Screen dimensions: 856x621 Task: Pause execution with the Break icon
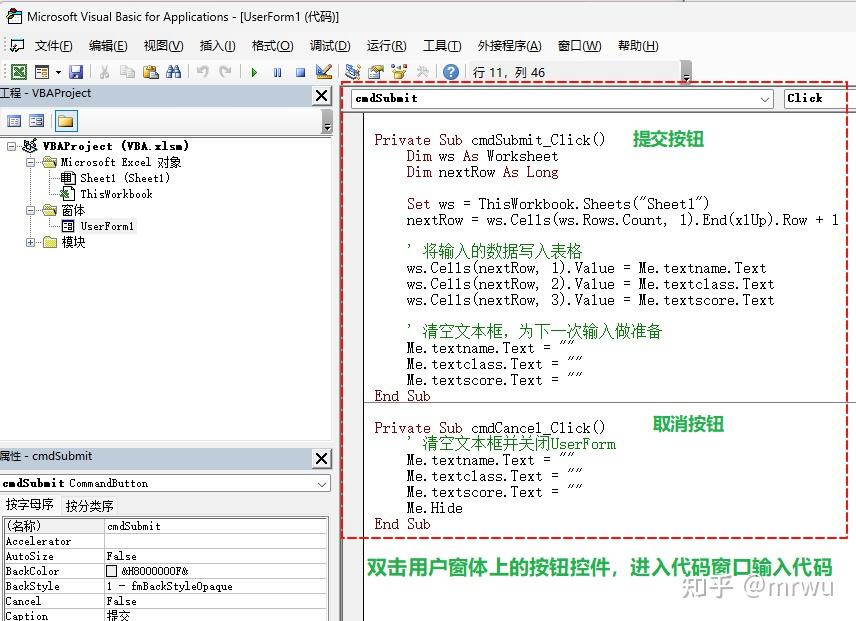tap(278, 71)
